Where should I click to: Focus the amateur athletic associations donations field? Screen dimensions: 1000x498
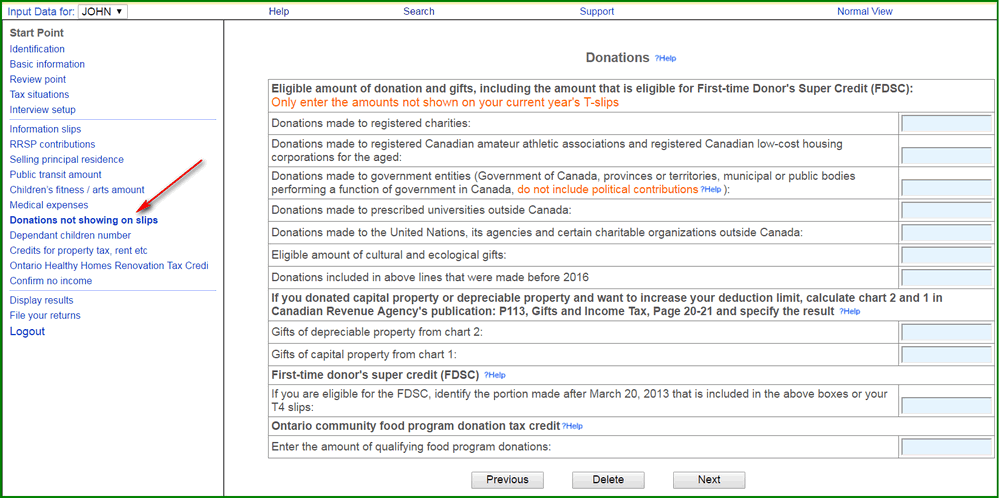coord(946,156)
